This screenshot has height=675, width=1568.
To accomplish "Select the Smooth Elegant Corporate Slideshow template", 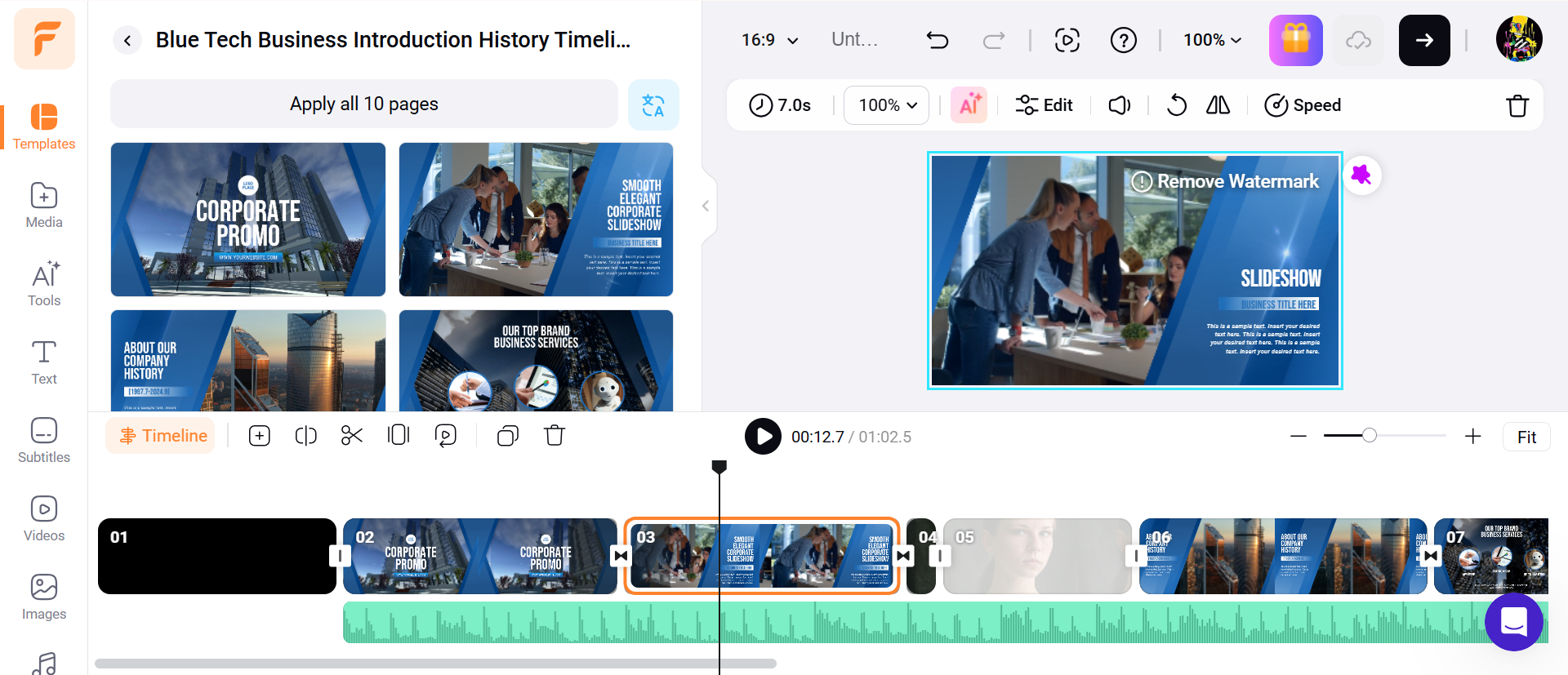I will [x=536, y=220].
